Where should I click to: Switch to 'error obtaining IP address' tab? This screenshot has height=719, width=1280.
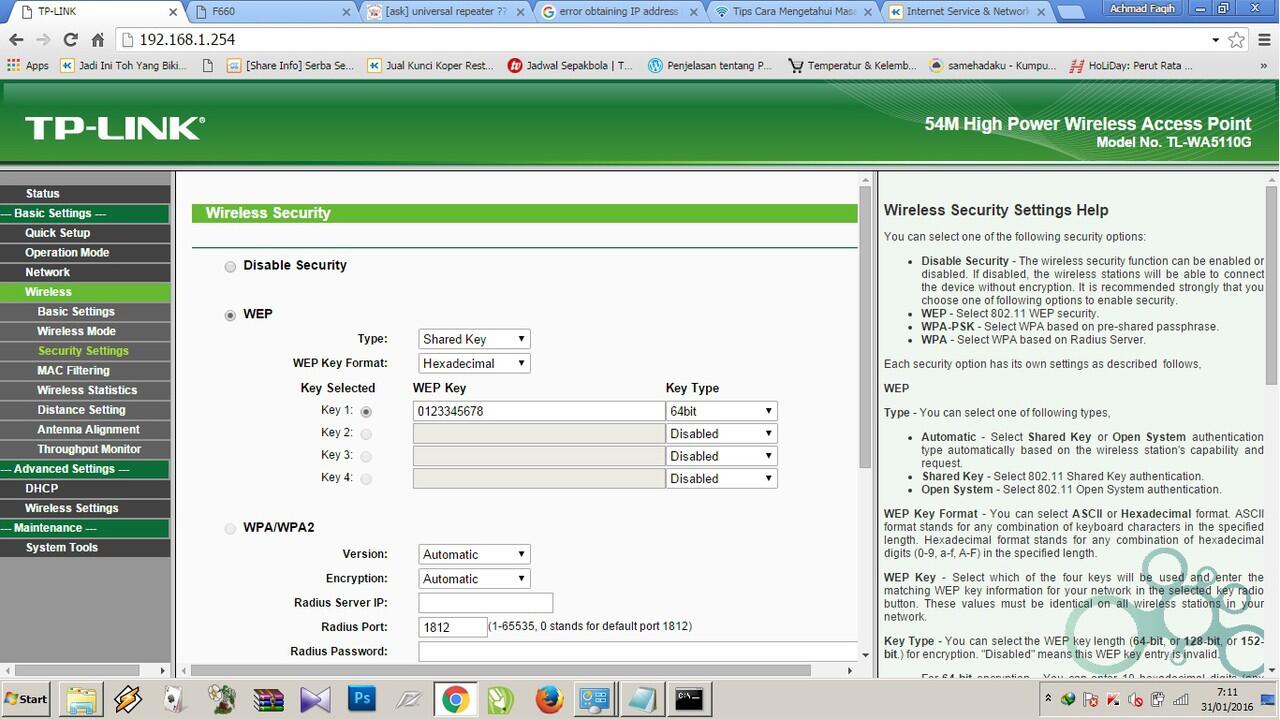[618, 12]
